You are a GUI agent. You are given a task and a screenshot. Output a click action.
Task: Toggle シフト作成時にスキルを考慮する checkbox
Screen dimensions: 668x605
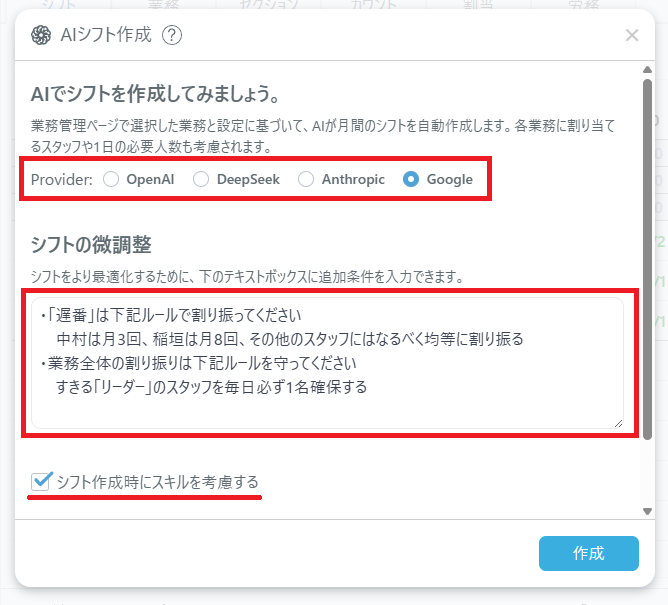(41, 482)
